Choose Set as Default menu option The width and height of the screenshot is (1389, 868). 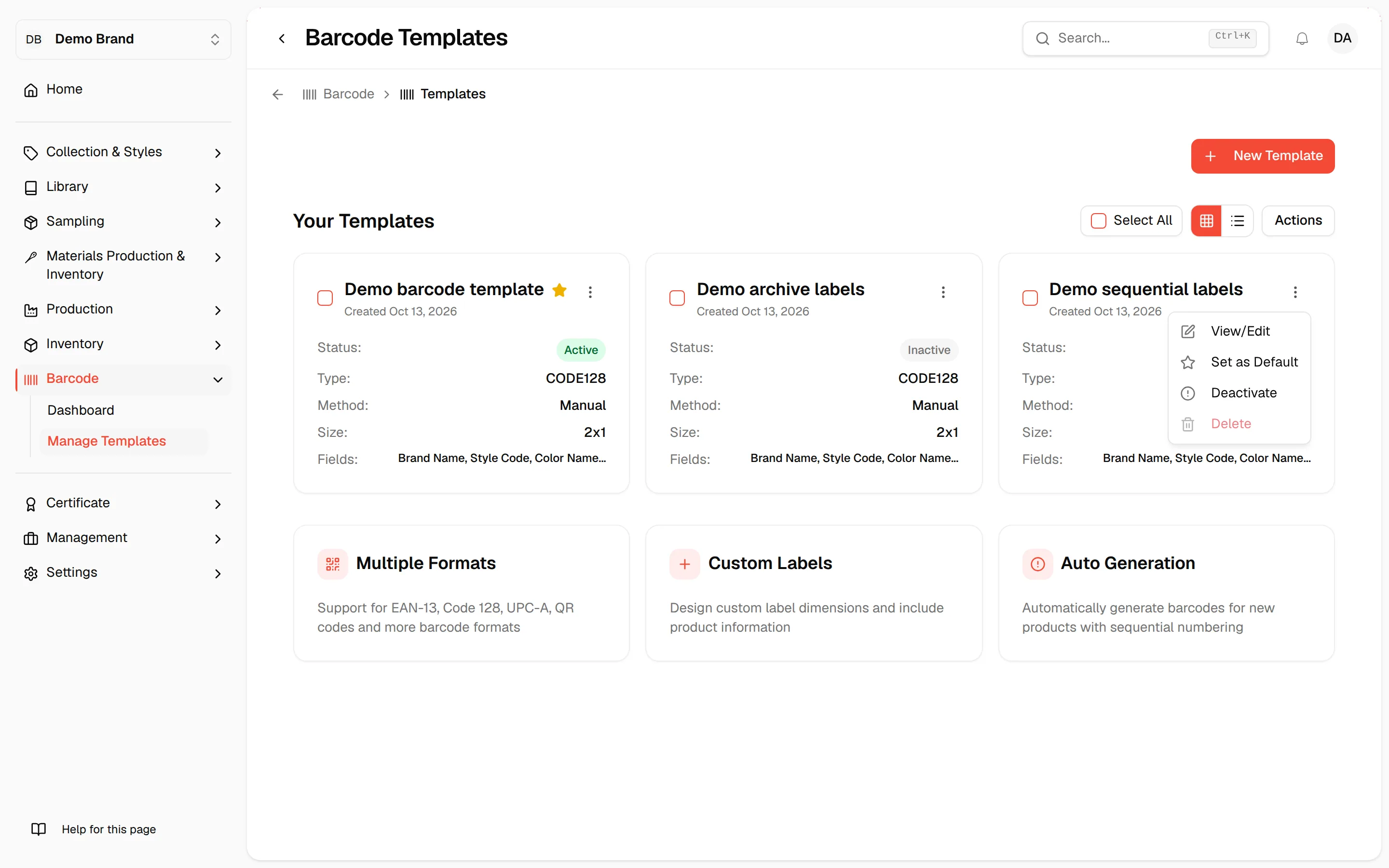click(x=1239, y=362)
